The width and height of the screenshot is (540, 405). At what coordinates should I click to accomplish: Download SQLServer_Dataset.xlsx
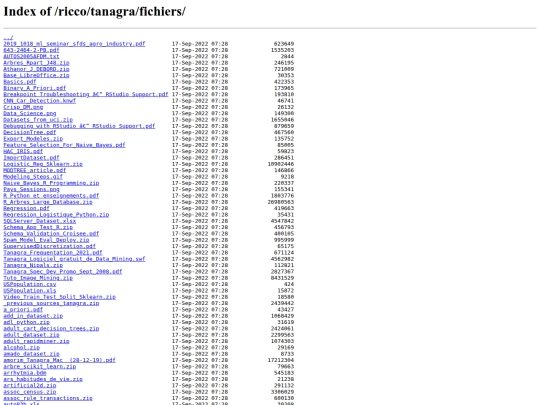(x=40, y=221)
